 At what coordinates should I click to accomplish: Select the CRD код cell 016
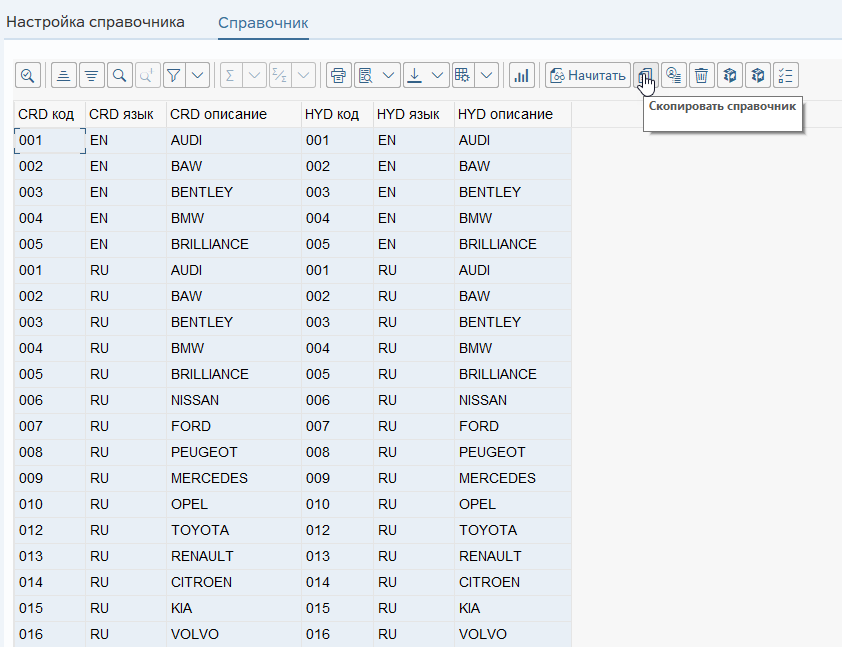31,634
